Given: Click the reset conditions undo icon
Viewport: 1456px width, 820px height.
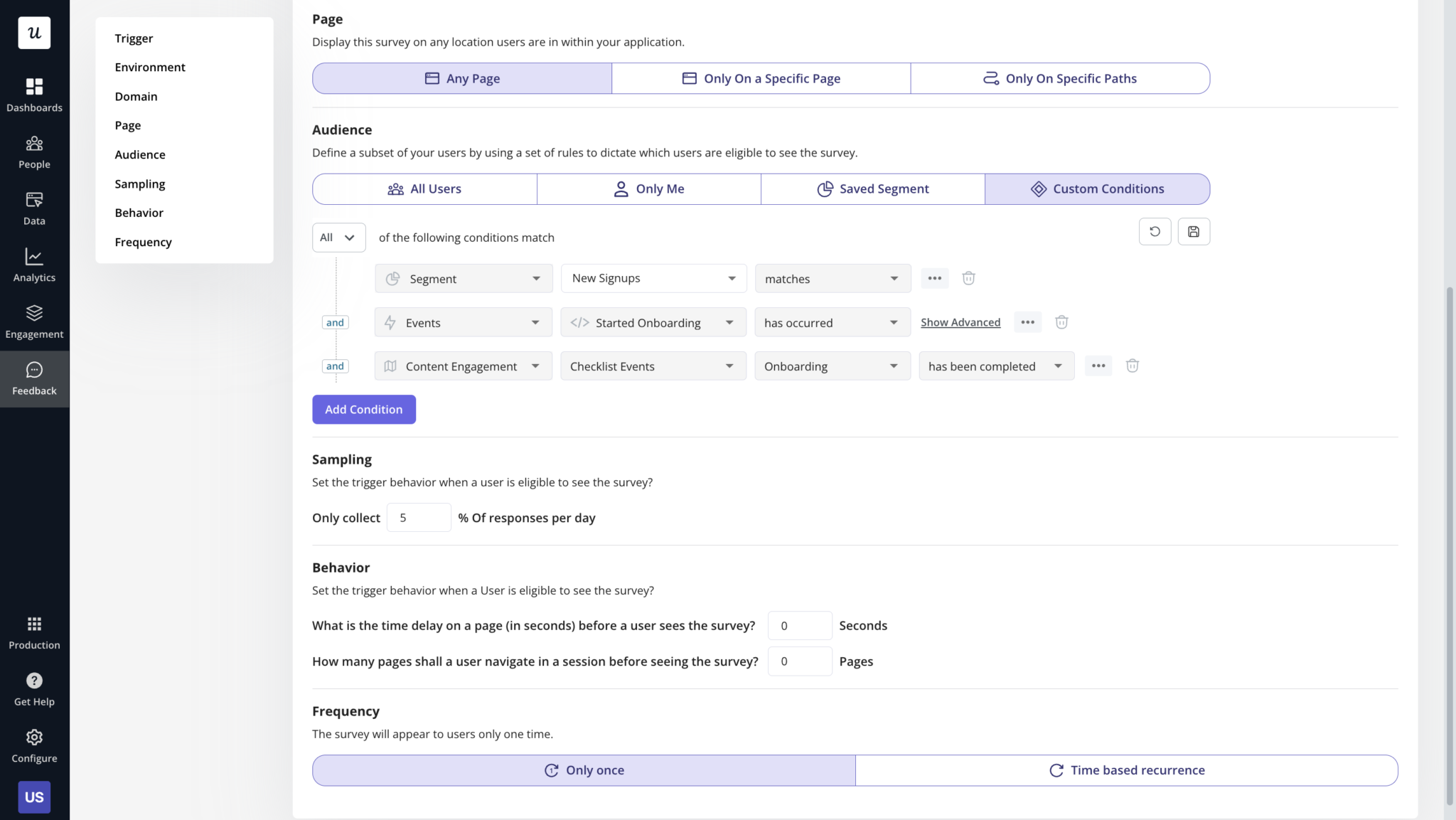Looking at the screenshot, I should click(x=1154, y=231).
